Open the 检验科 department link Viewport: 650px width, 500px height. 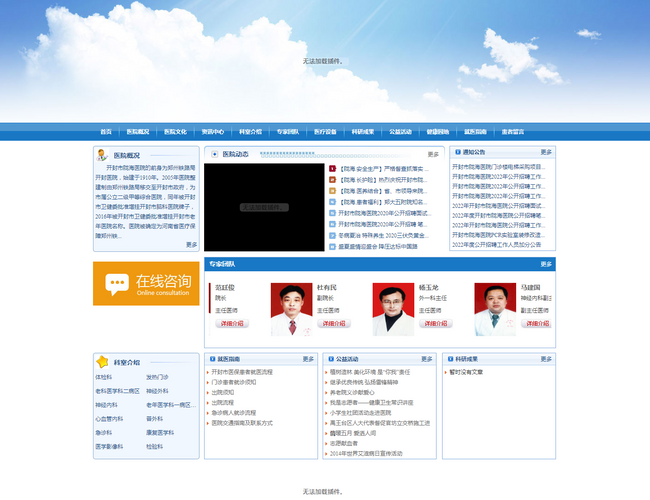pos(154,447)
